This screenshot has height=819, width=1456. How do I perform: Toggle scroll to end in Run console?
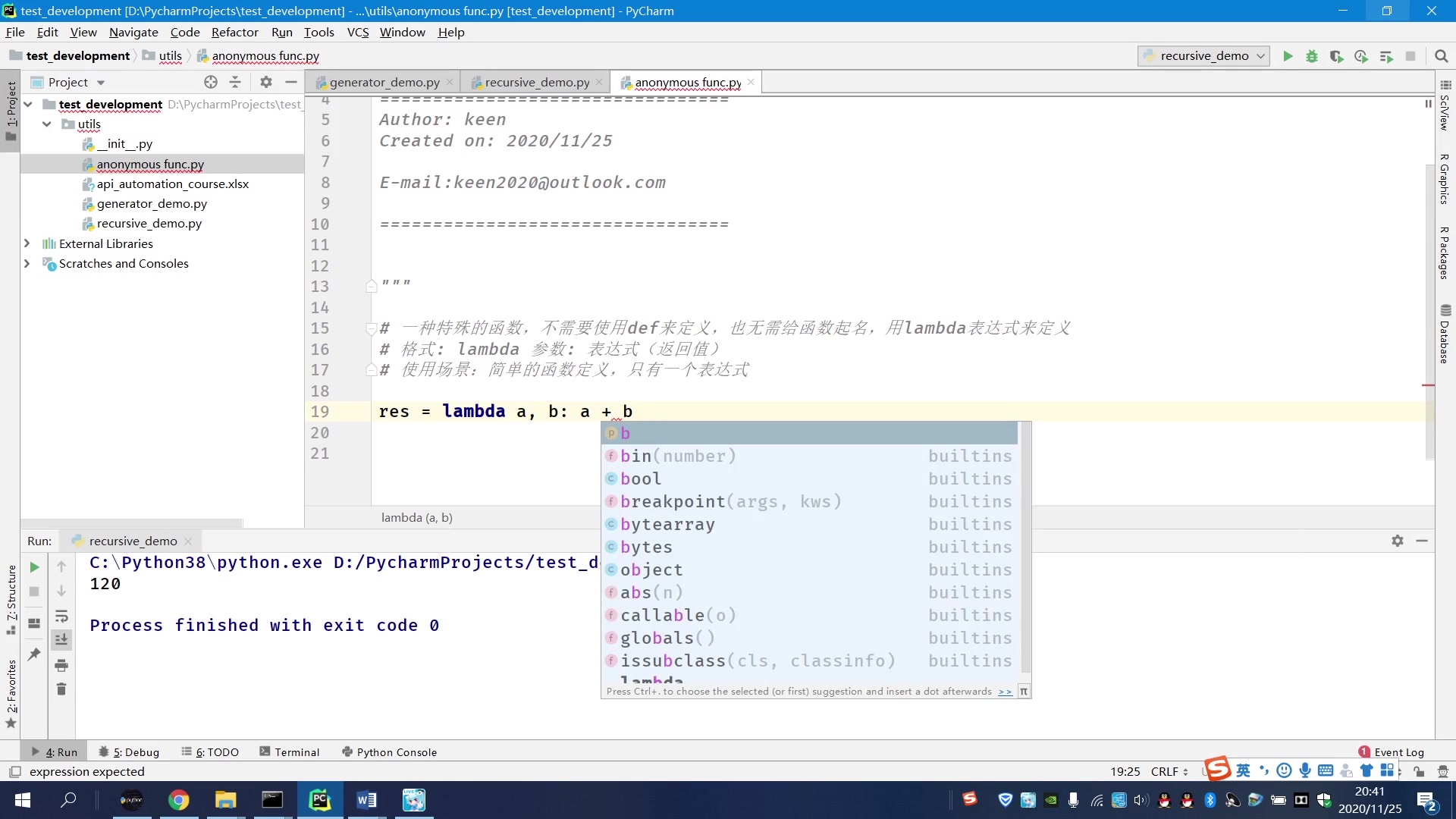(61, 640)
